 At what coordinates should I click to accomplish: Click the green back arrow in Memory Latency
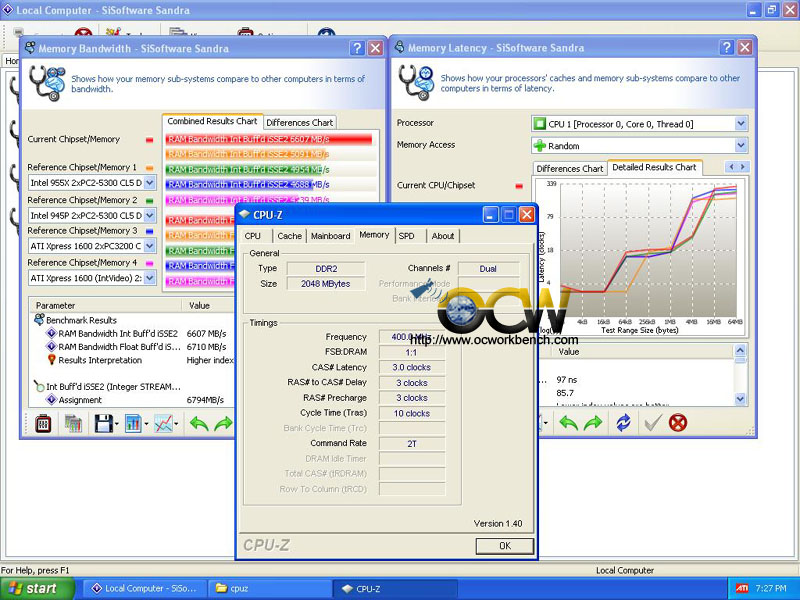[568, 423]
